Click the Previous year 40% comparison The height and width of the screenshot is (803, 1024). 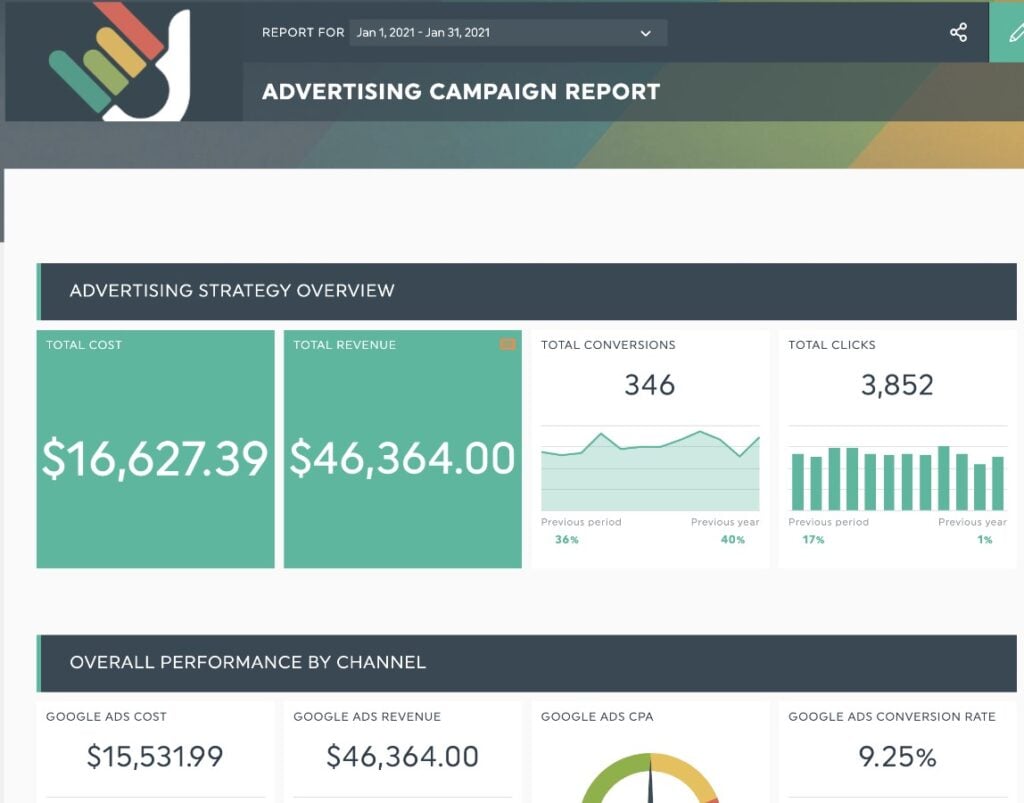coord(724,531)
